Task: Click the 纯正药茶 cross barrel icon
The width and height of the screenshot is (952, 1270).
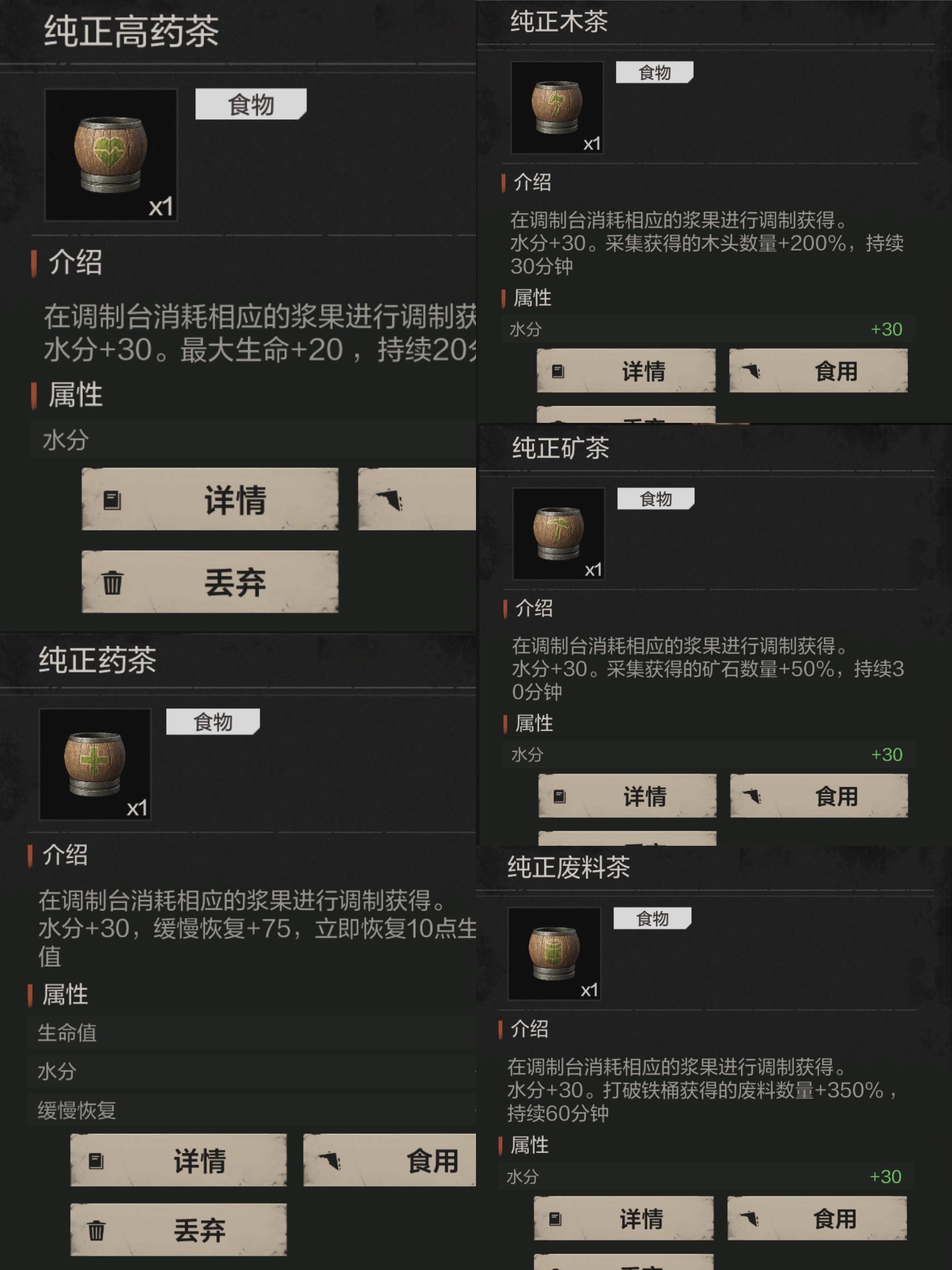Action: (x=95, y=764)
